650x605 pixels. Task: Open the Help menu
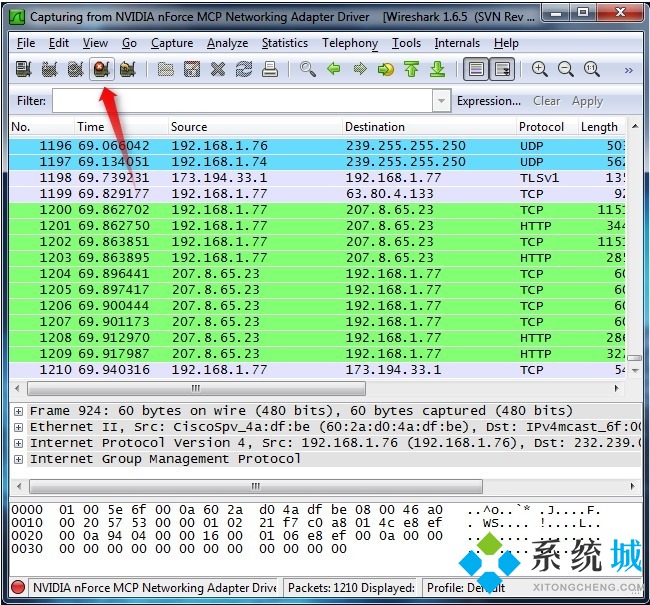(x=506, y=43)
